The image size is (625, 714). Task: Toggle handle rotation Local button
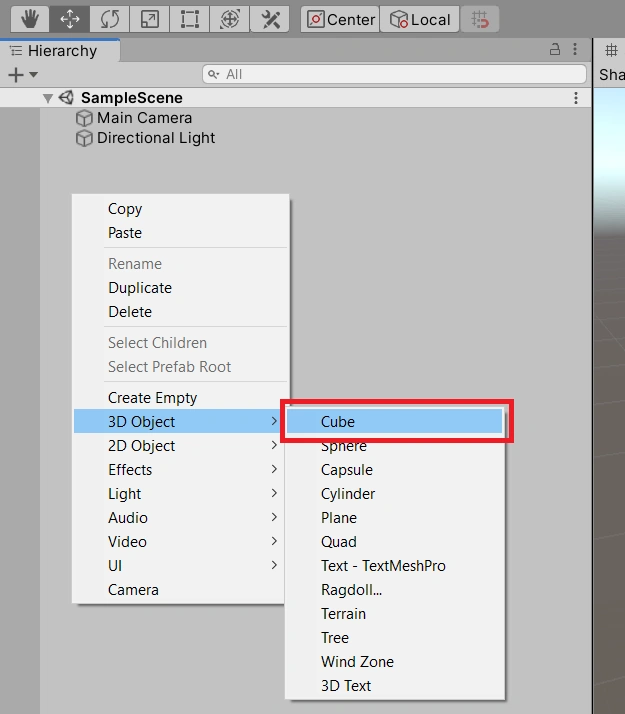[420, 19]
